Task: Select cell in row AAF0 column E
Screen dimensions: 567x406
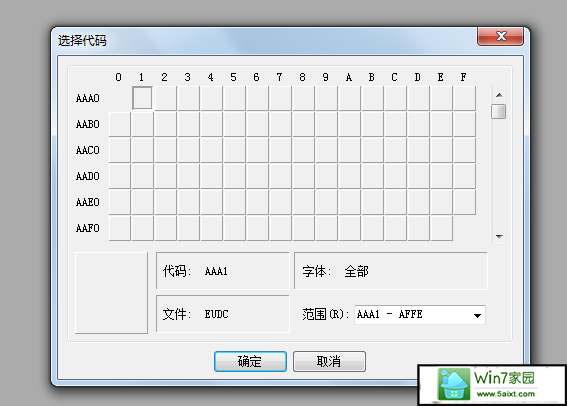Action: [x=441, y=228]
